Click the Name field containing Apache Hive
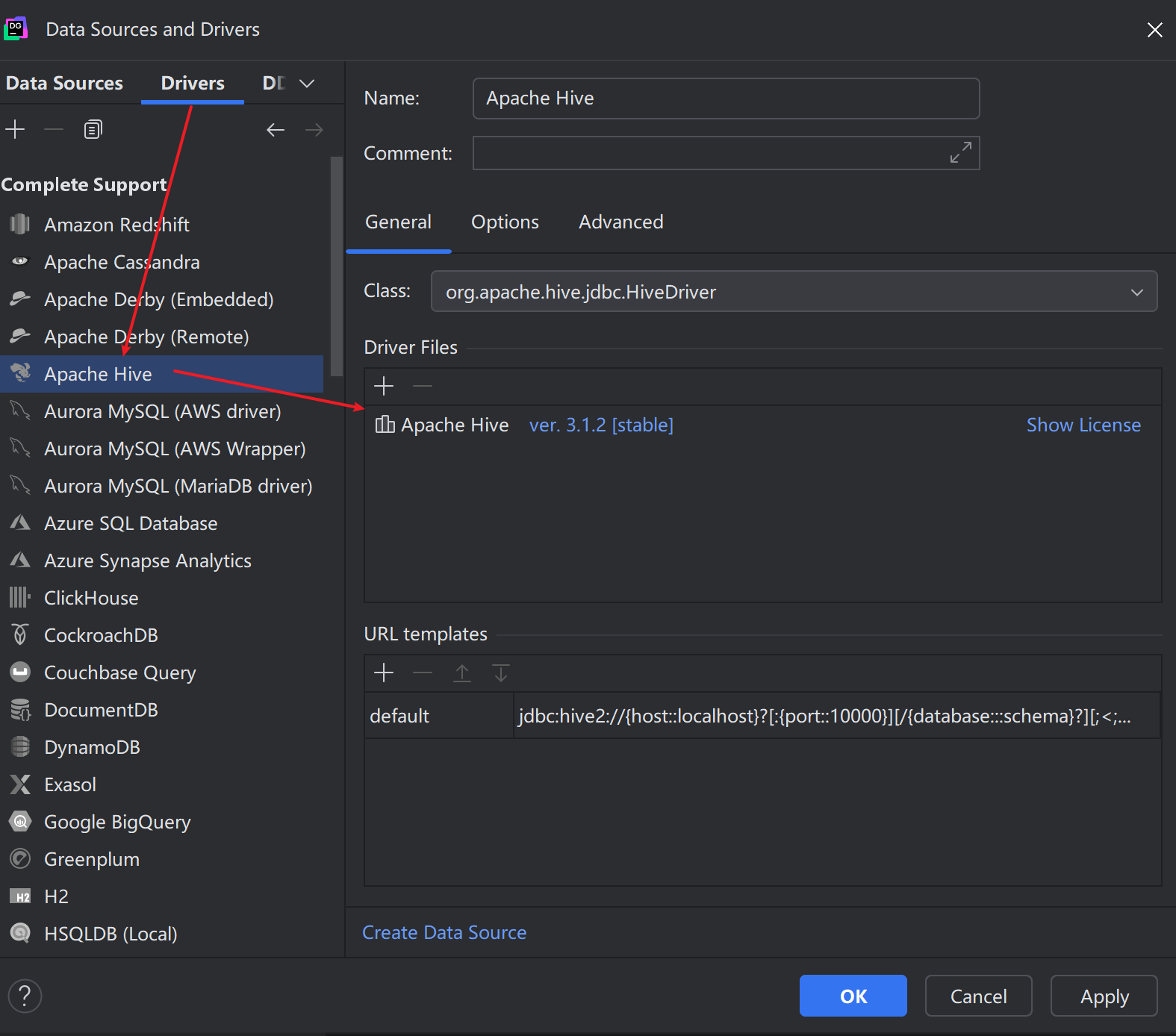The height and width of the screenshot is (1036, 1176). (x=726, y=98)
